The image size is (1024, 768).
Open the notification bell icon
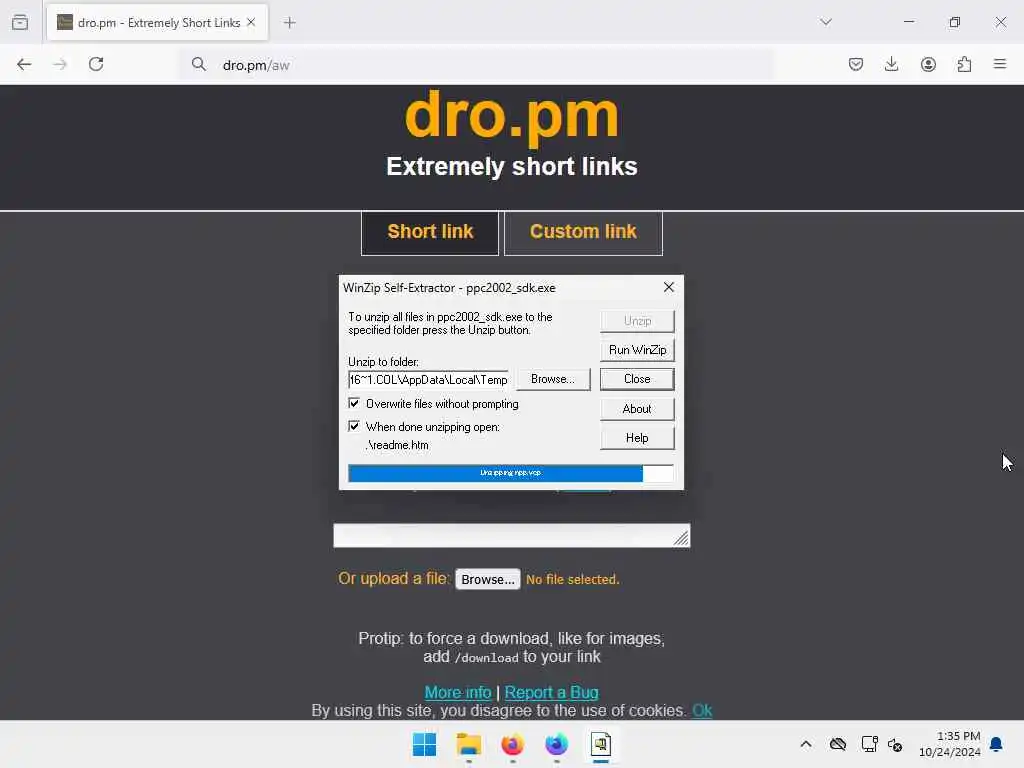click(x=996, y=744)
